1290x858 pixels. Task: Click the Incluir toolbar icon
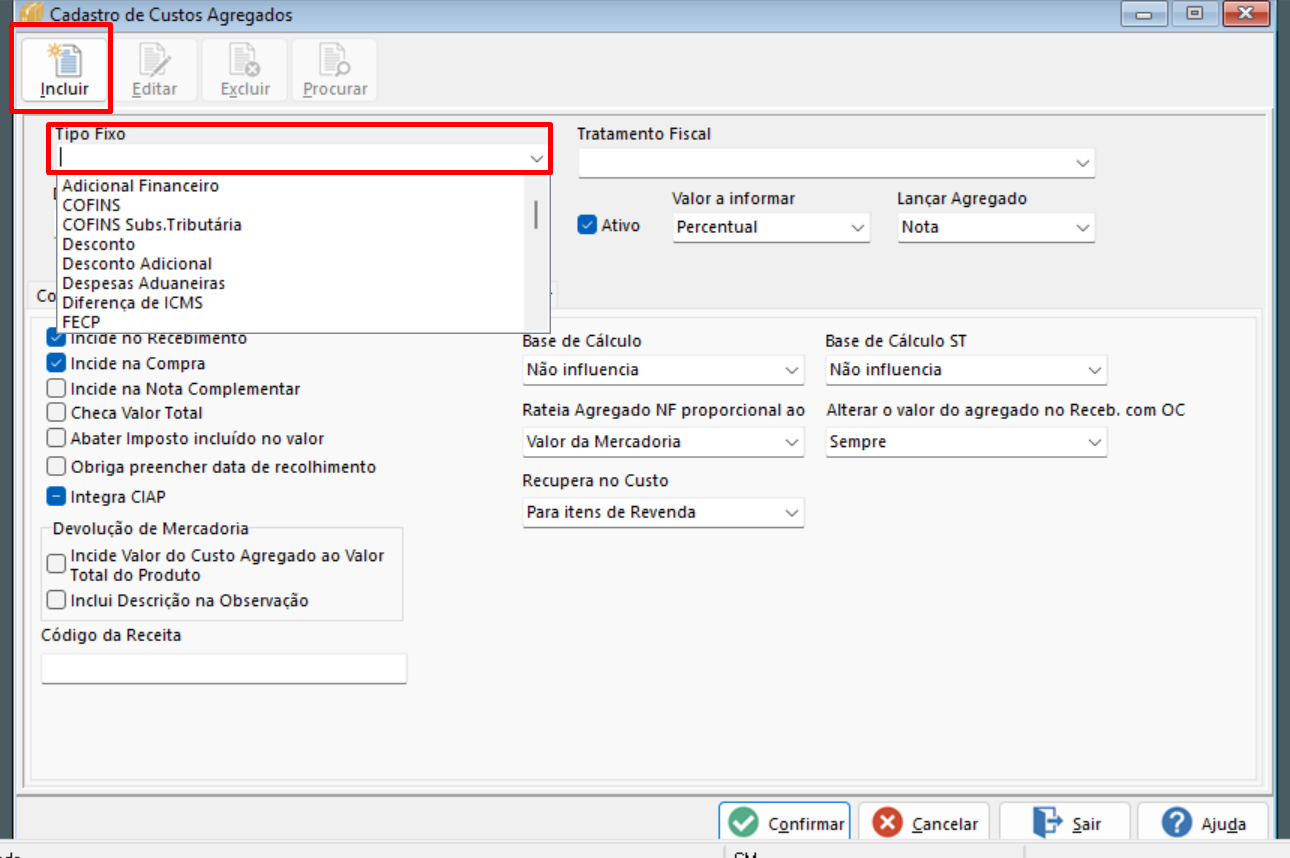64,60
